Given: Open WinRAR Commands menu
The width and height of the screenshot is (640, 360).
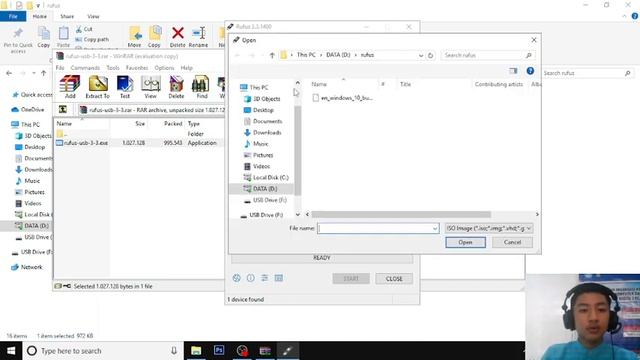Looking at the screenshot, I should (x=85, y=68).
